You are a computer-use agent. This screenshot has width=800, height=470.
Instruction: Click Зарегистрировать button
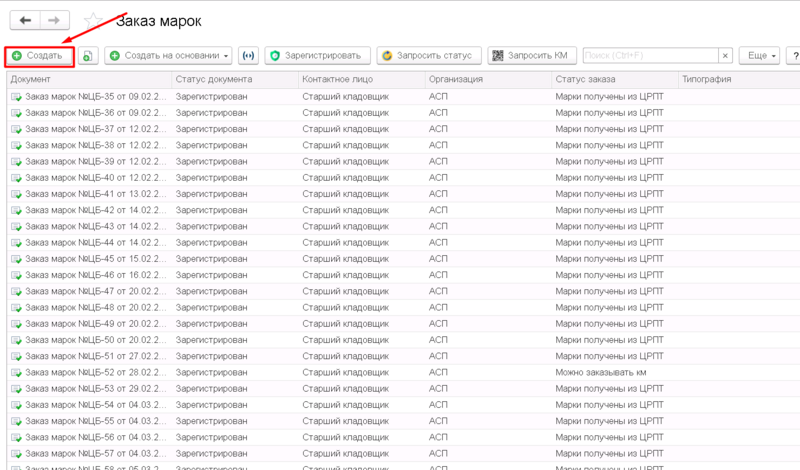[317, 56]
